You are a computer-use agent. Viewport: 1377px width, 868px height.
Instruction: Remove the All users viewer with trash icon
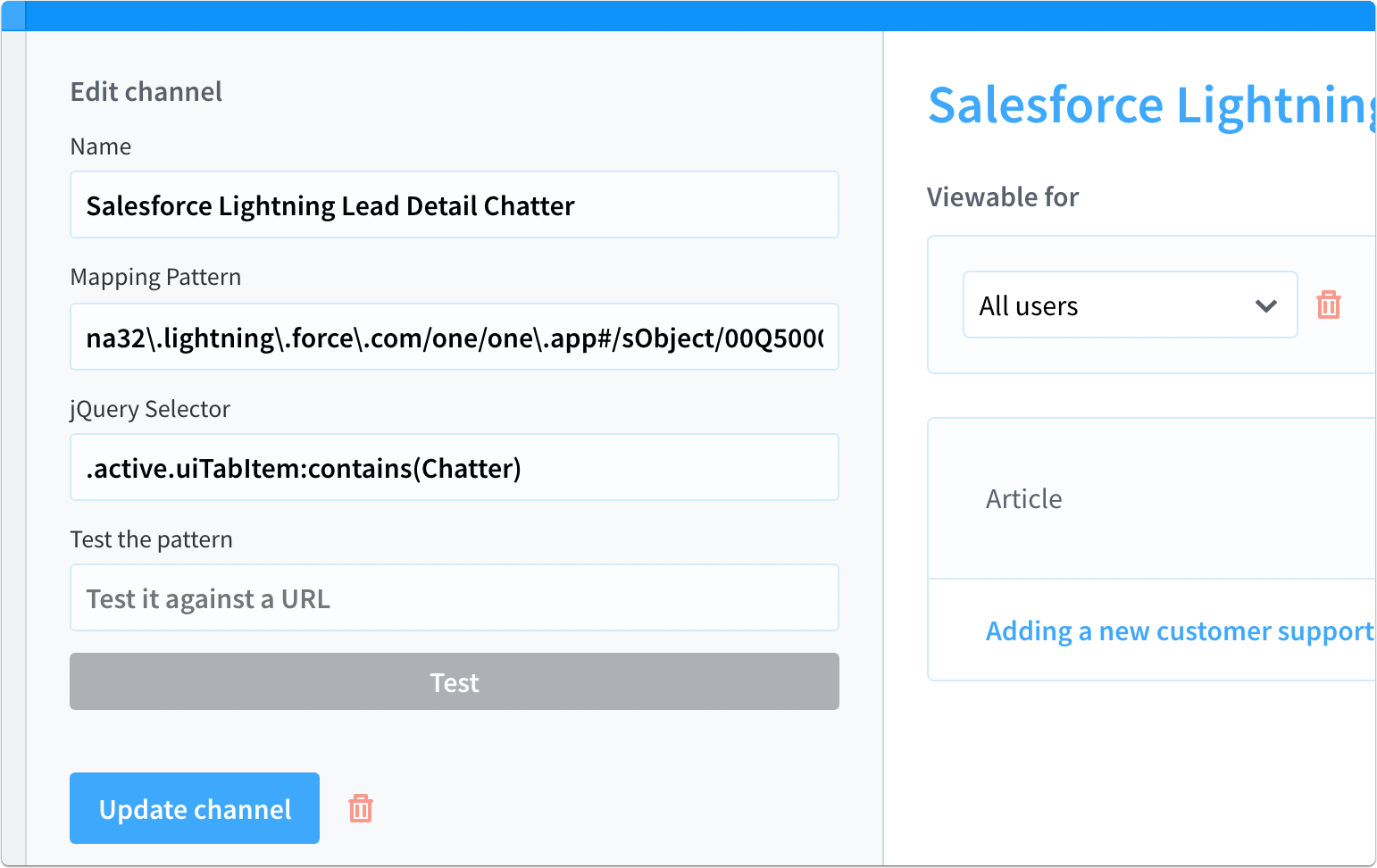1329,305
